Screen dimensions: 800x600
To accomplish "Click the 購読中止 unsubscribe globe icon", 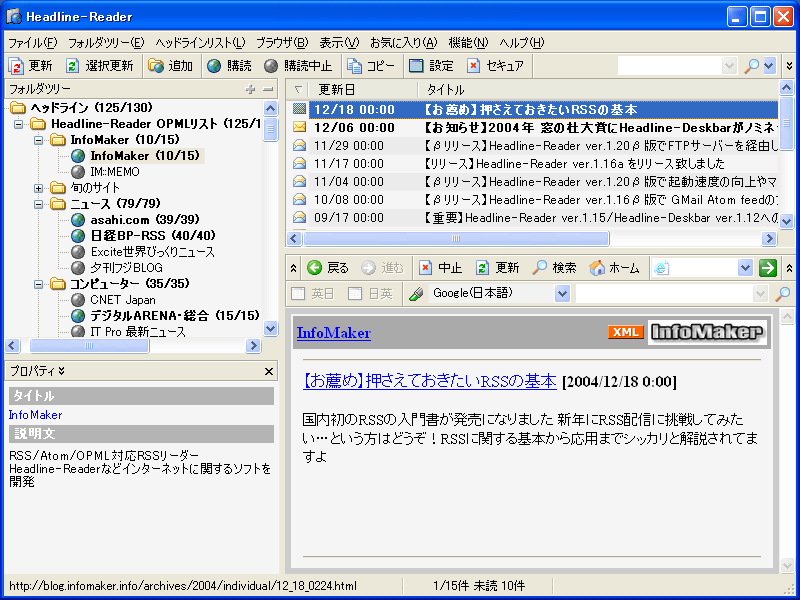I will tap(271, 66).
